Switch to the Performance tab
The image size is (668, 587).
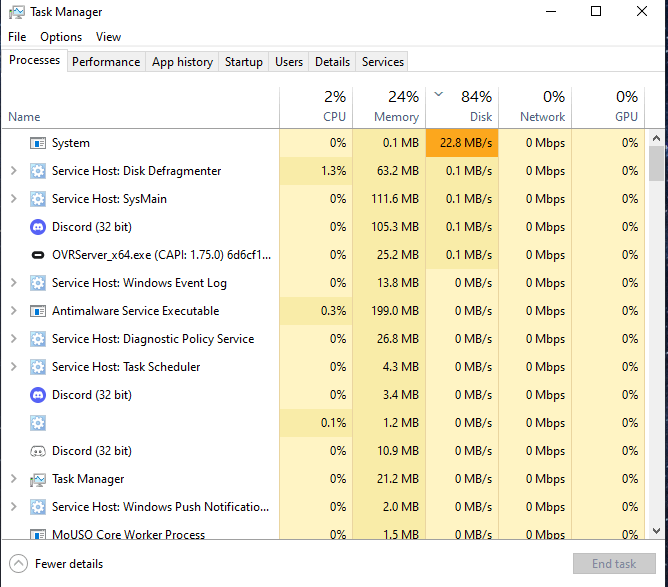click(106, 62)
